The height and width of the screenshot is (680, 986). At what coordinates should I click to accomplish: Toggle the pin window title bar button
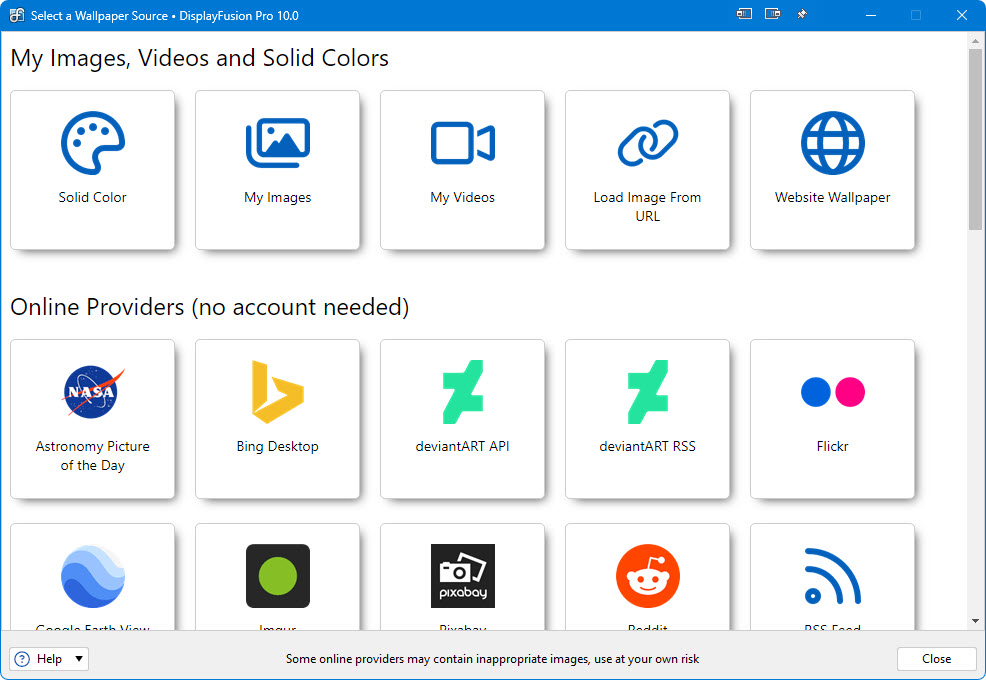coord(801,15)
